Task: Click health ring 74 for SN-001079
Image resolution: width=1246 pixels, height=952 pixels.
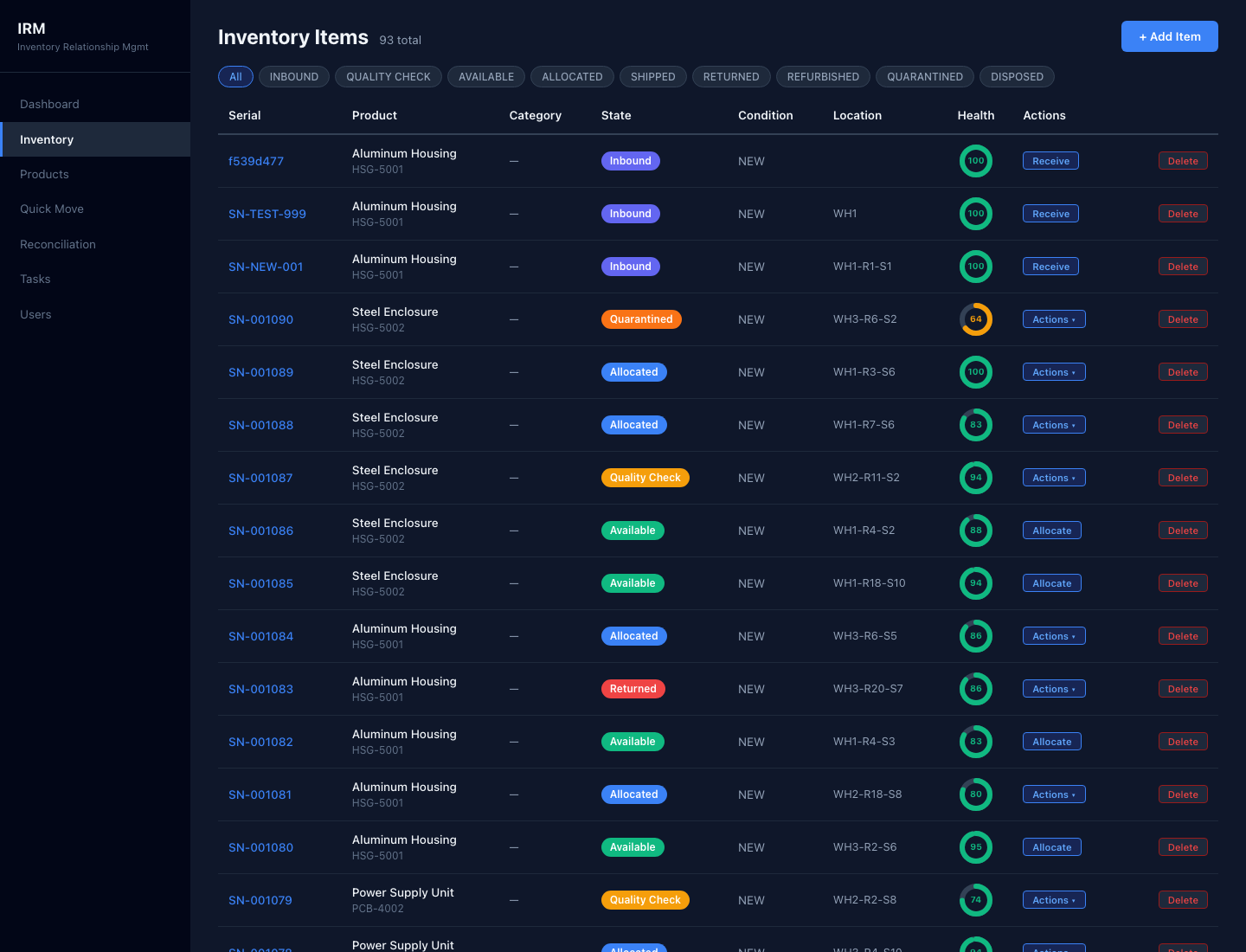Action: point(976,900)
